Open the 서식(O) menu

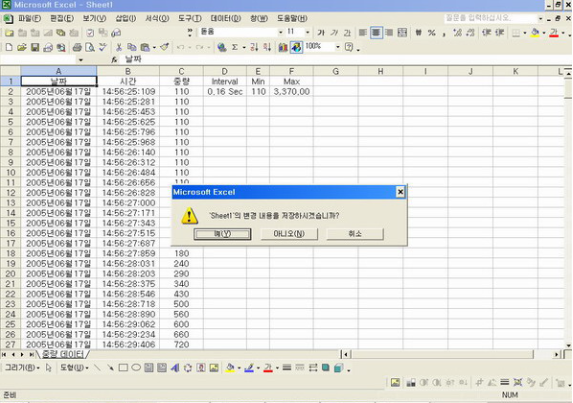157,18
